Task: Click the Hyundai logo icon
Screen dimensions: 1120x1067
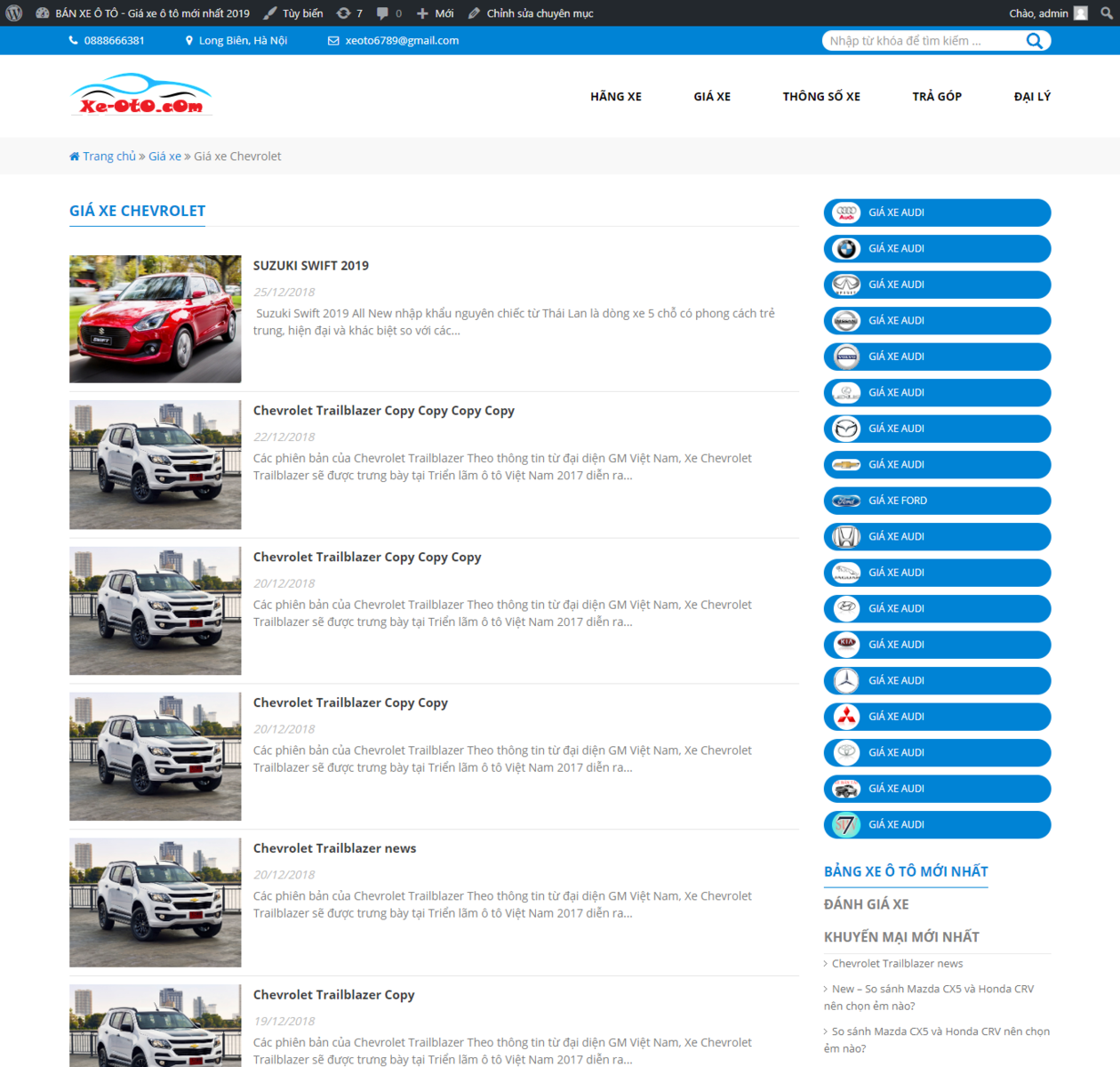Action: coord(846,609)
